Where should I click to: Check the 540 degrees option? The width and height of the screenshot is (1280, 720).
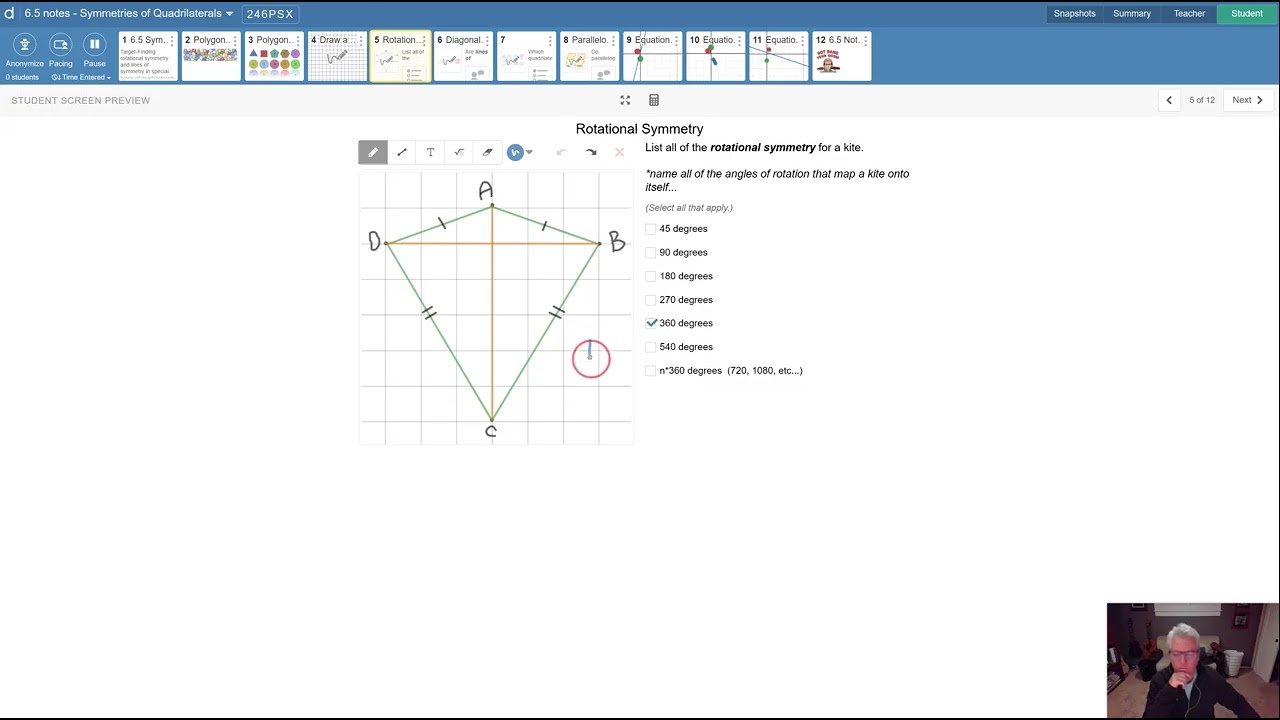click(651, 347)
